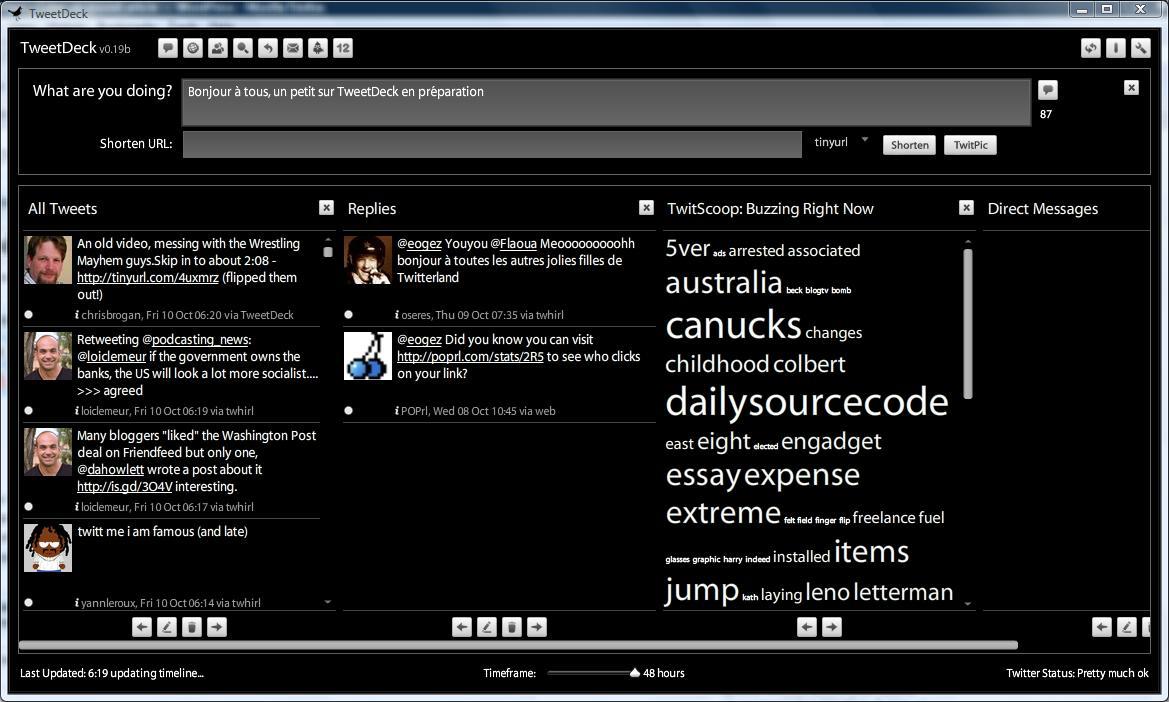The height and width of the screenshot is (702, 1169).
Task: Click the All Tweets globe icon in toolbar
Action: [193, 48]
